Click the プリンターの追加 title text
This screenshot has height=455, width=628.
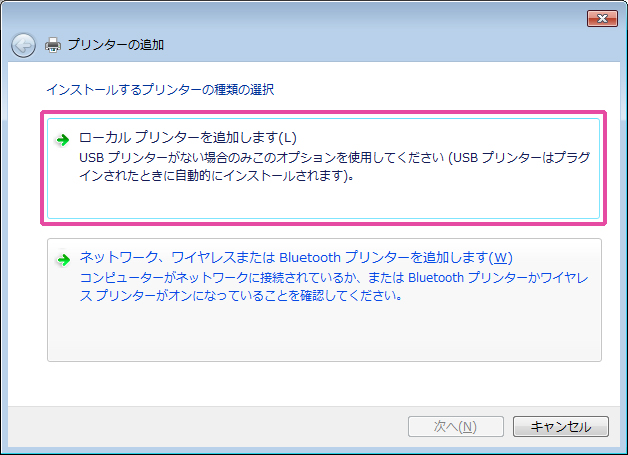(x=116, y=44)
